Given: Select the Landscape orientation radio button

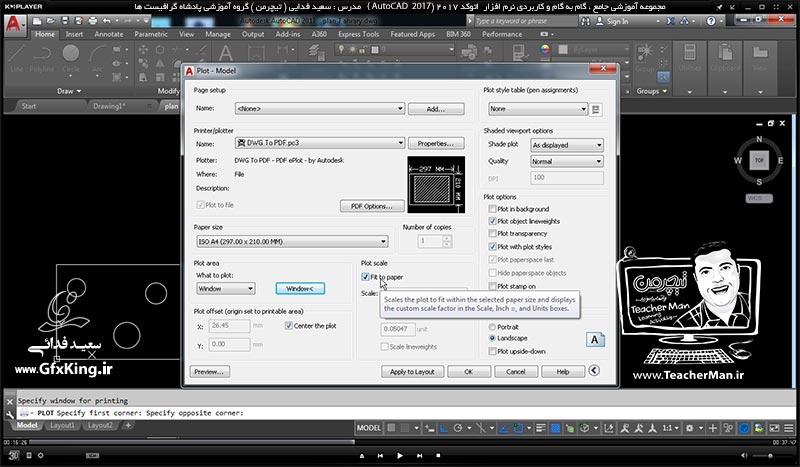Looking at the screenshot, I should pos(492,338).
